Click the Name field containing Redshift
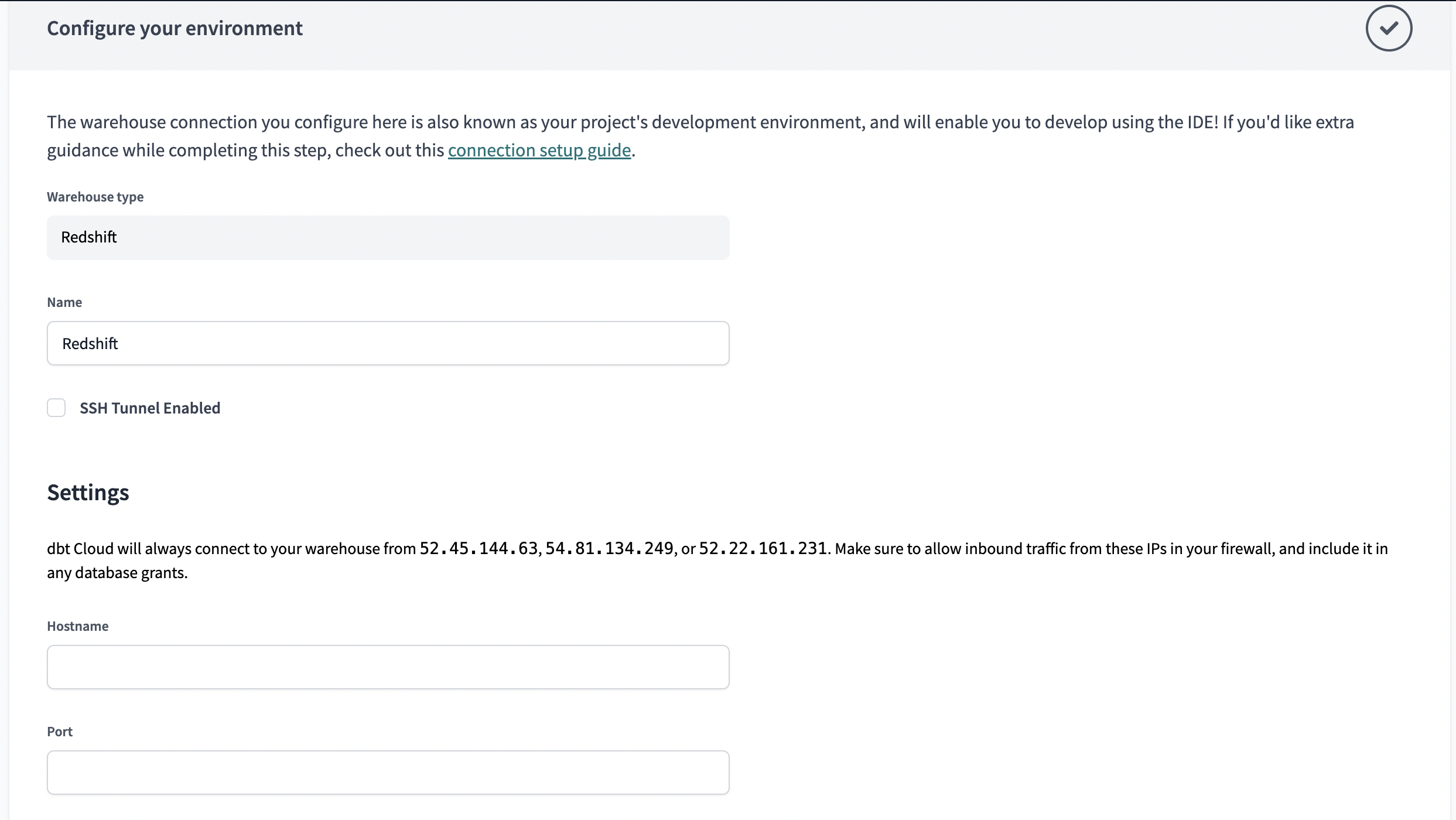Screen dimensions: 1456x820 point(388,343)
